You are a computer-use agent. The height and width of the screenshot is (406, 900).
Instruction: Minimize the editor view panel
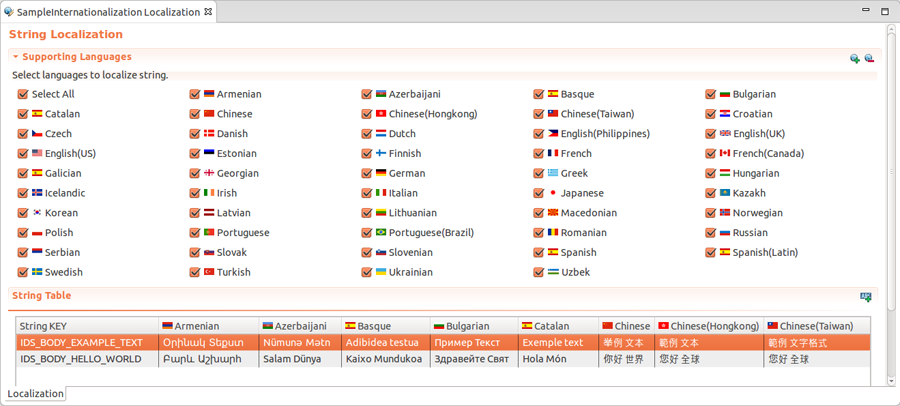click(865, 11)
